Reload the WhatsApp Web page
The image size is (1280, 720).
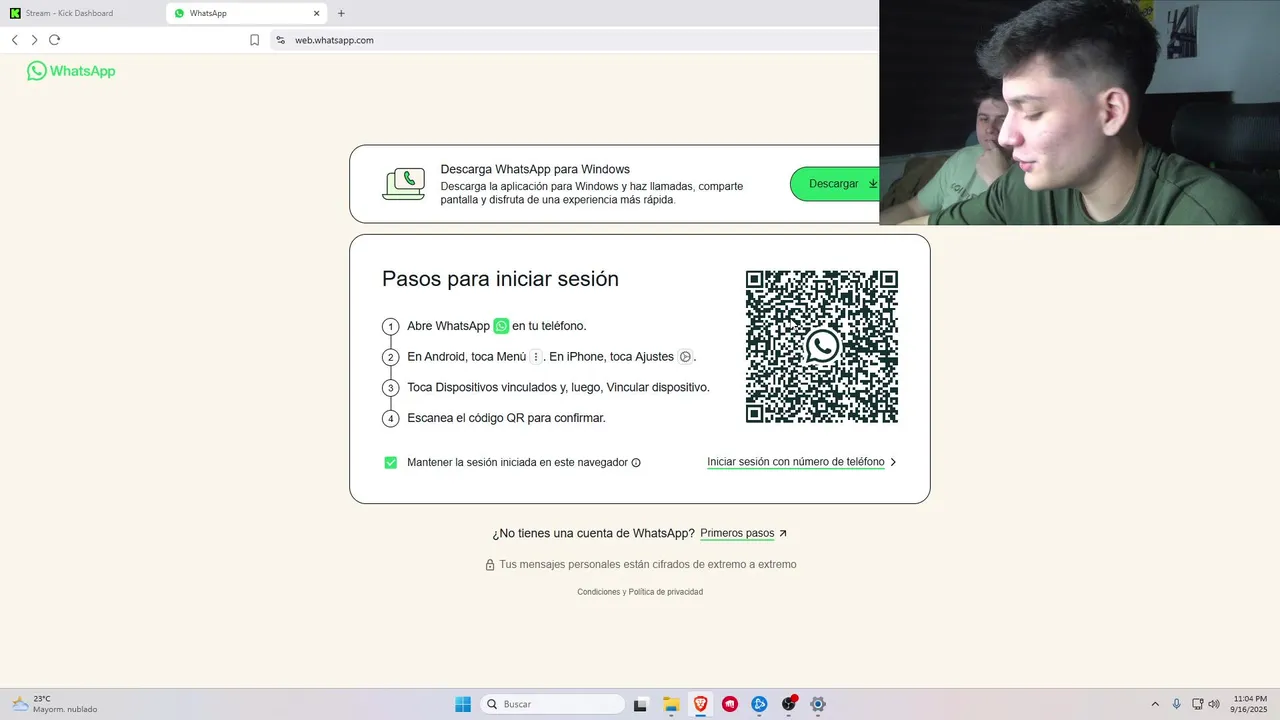click(x=54, y=40)
